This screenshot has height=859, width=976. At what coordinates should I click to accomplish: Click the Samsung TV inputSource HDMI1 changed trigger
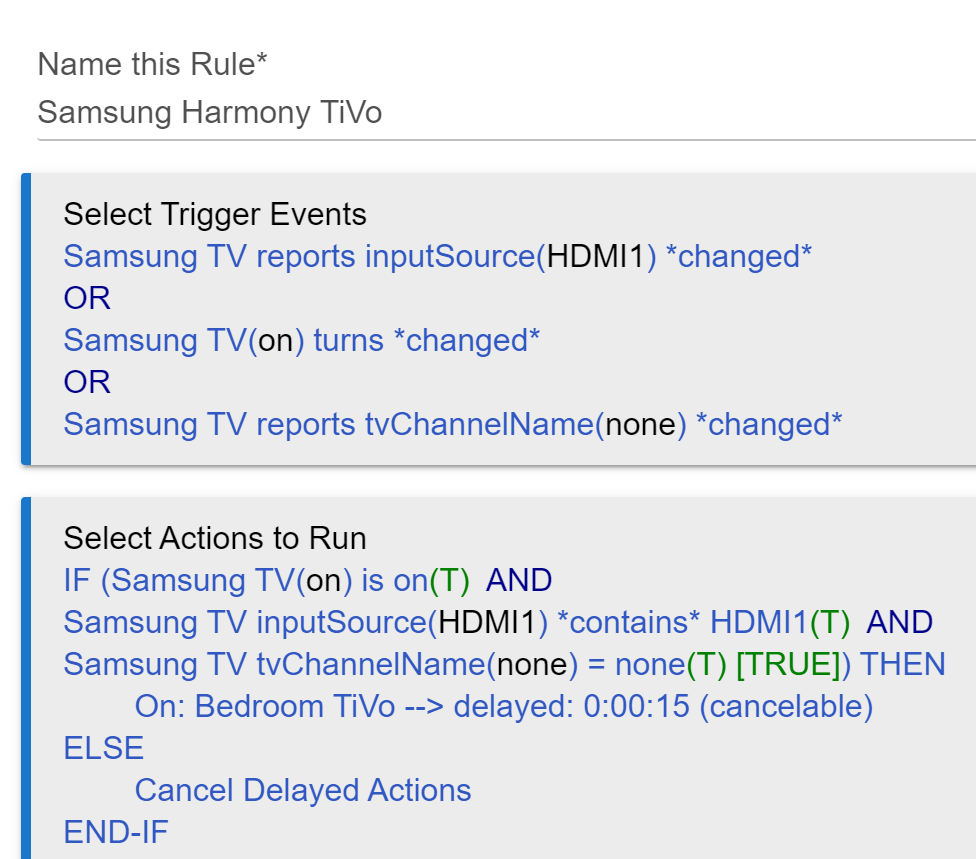[438, 256]
